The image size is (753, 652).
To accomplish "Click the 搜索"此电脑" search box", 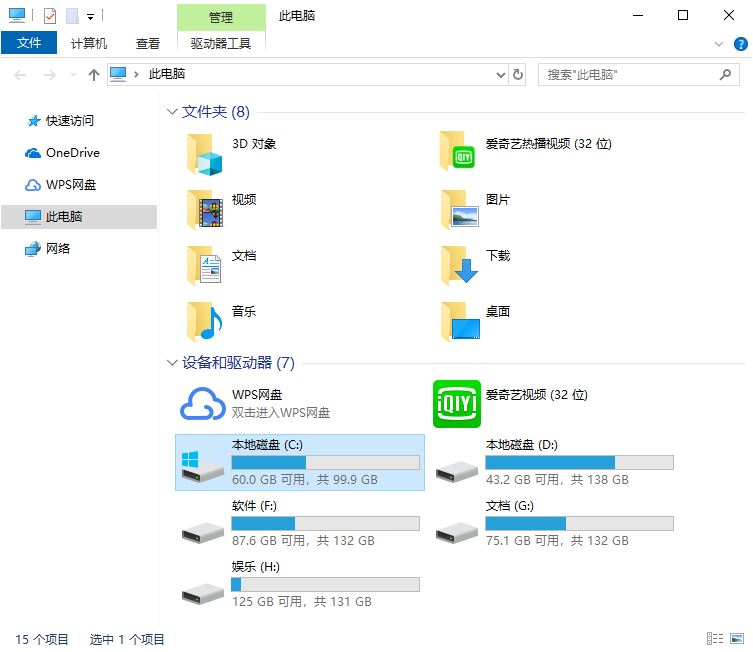I will 628,75.
